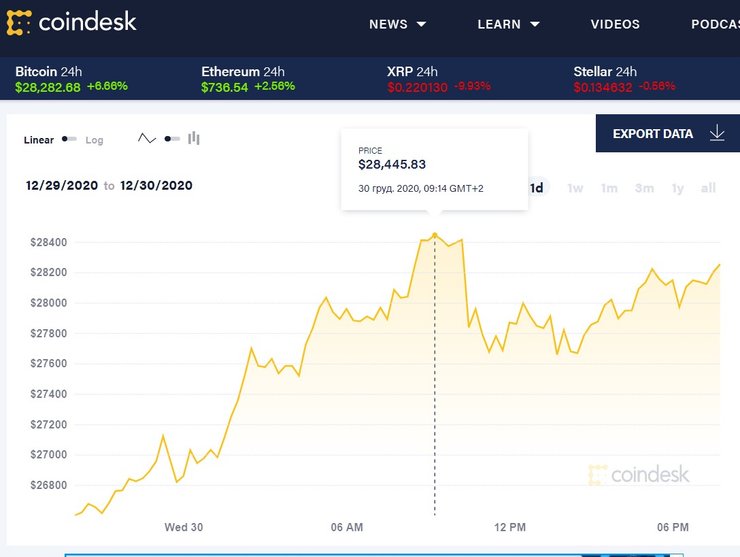The height and width of the screenshot is (557, 740).
Task: Click the 06 PM time axis label
Action: pyautogui.click(x=673, y=527)
